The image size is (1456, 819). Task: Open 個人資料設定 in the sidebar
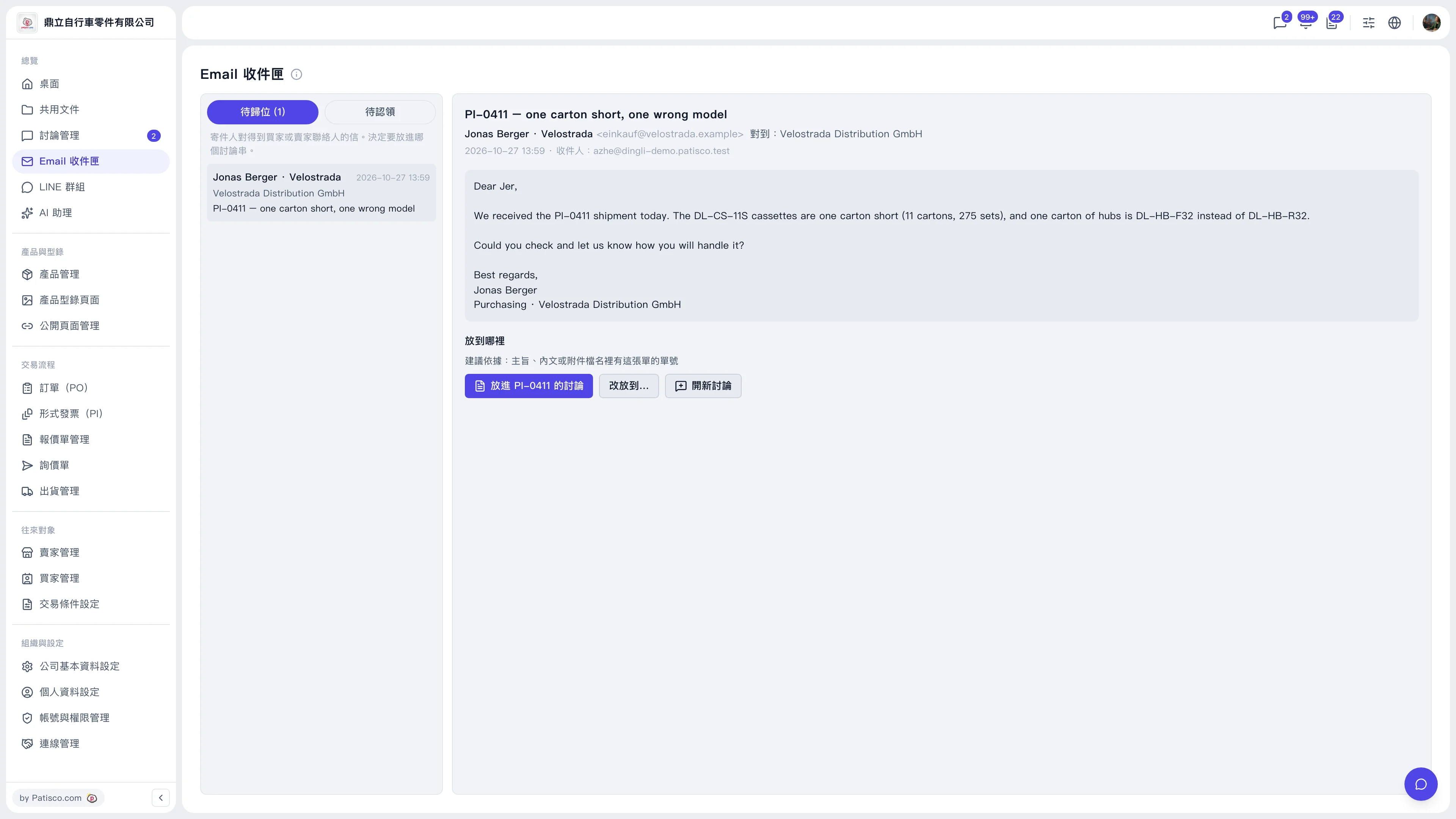91,692
